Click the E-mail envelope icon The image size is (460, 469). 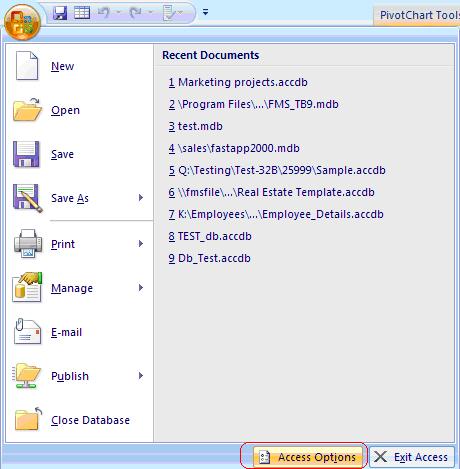(28, 332)
